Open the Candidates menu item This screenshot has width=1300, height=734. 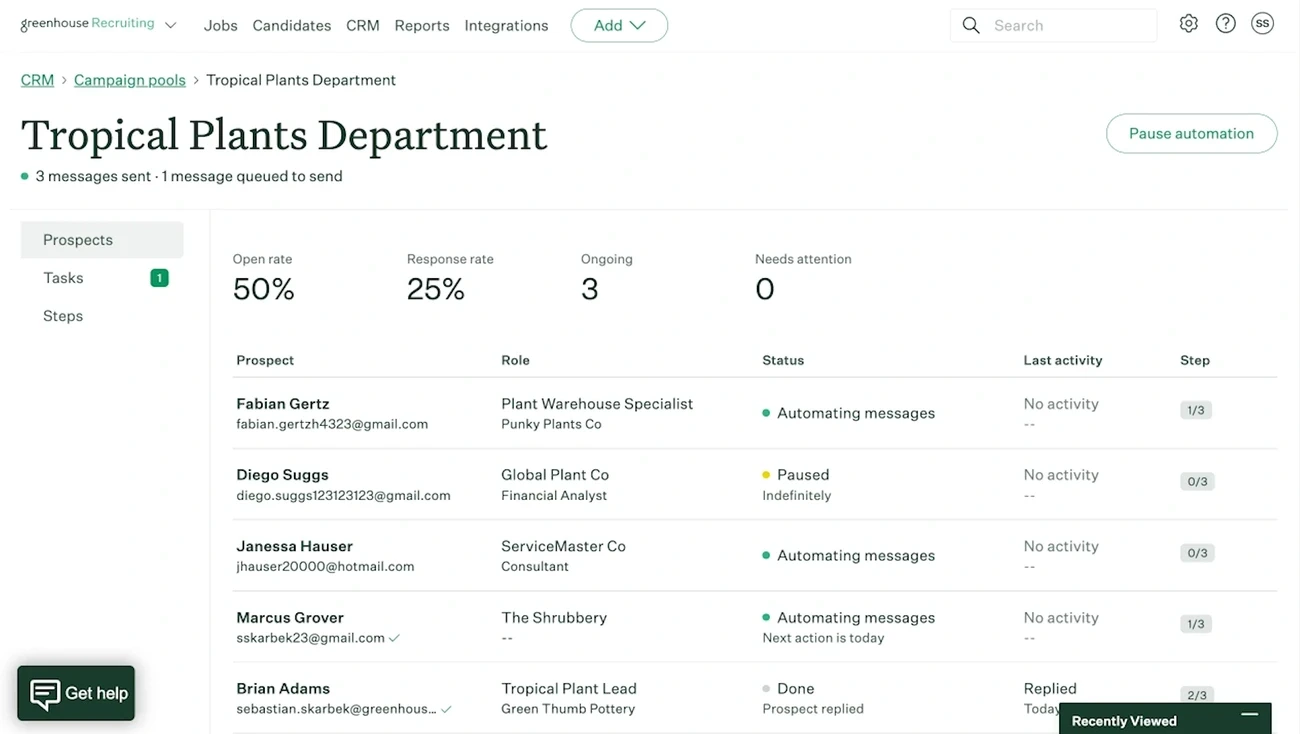pos(291,26)
